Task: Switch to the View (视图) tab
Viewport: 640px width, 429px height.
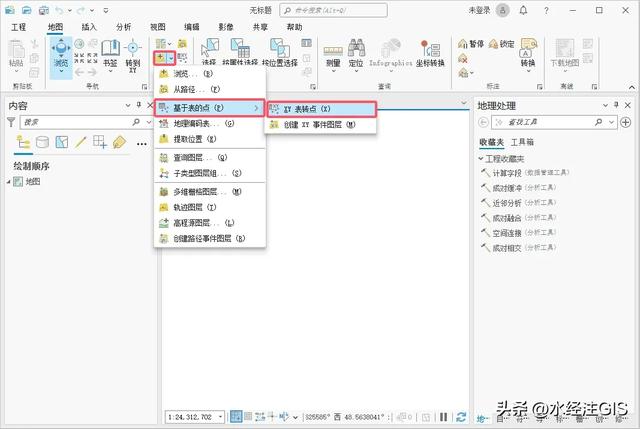Action: click(x=158, y=27)
